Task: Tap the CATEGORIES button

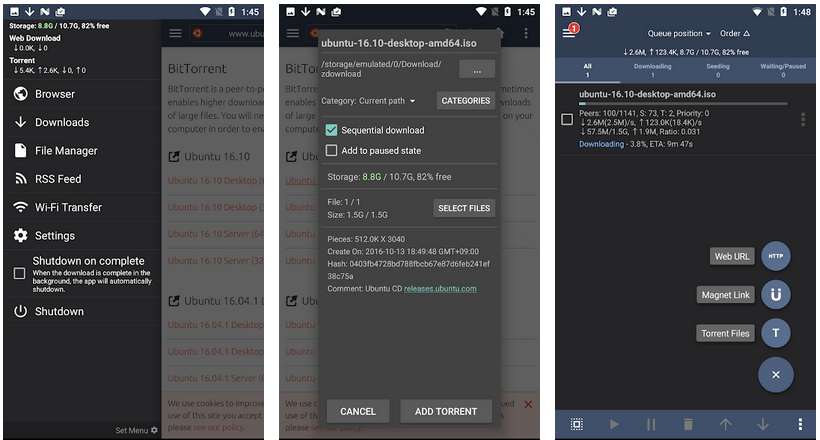Action: pos(465,101)
